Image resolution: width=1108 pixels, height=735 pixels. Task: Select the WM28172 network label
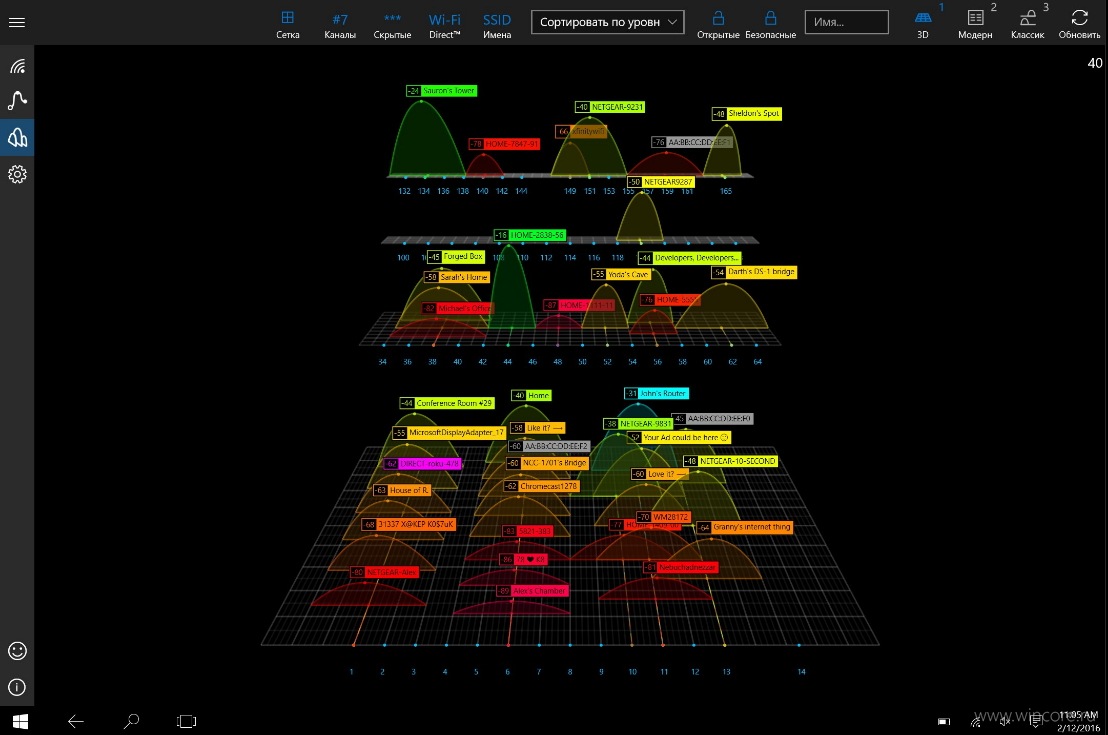pyautogui.click(x=663, y=517)
